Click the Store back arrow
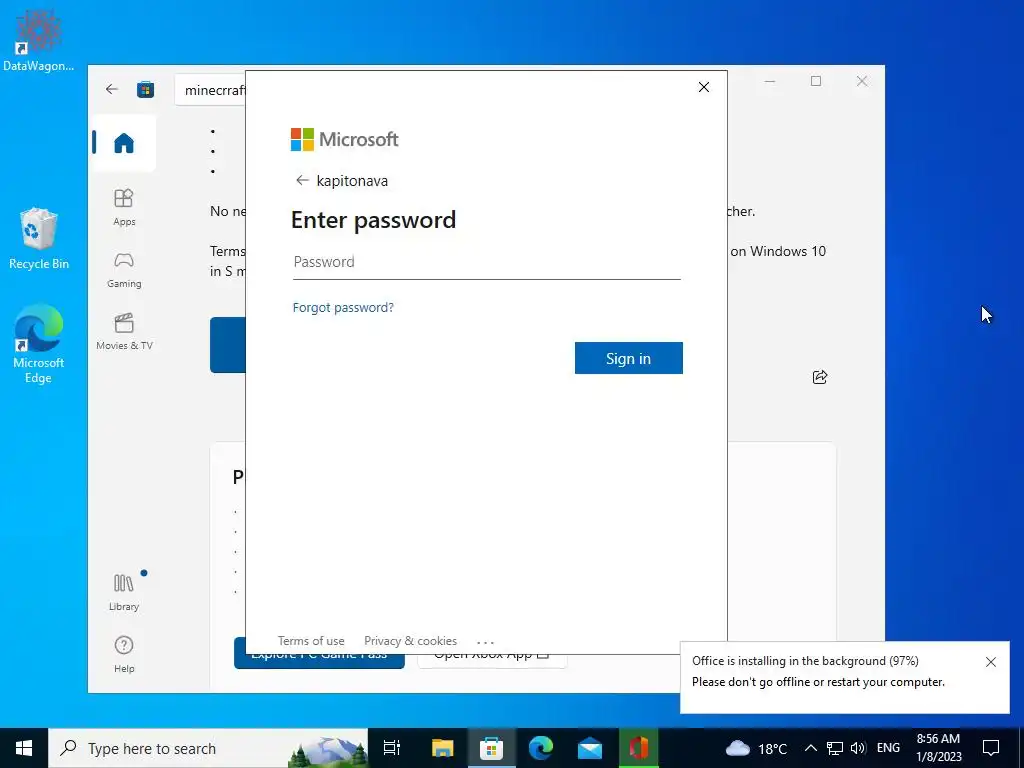Image resolution: width=1024 pixels, height=768 pixels. coord(112,89)
